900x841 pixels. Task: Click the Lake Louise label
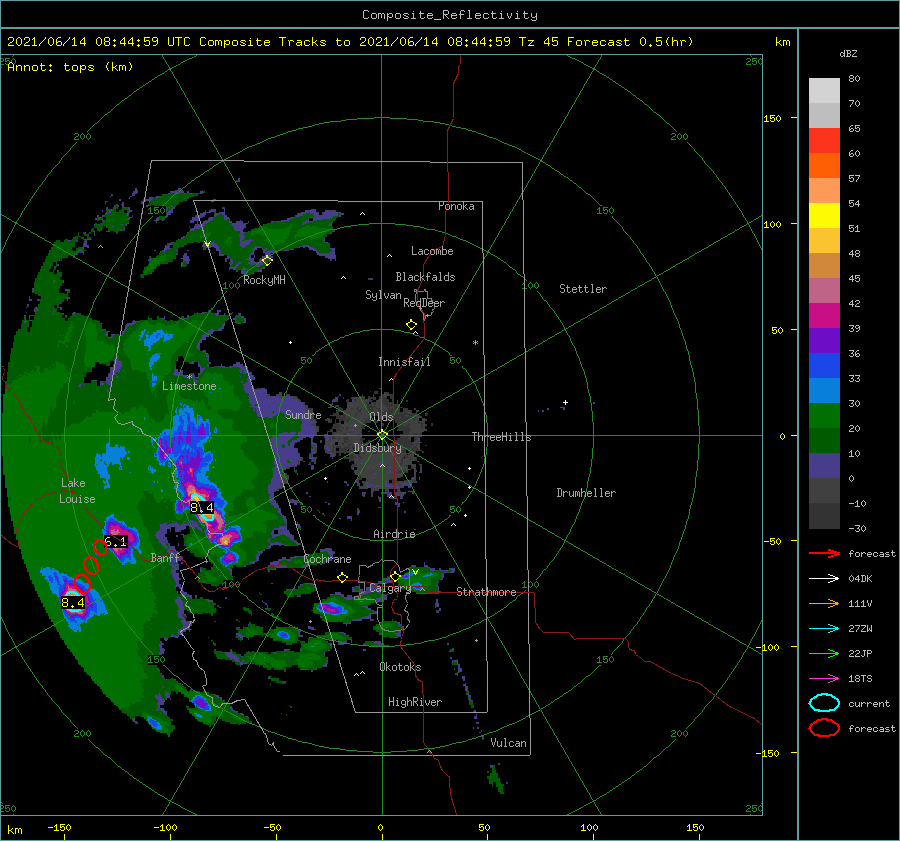click(x=77, y=491)
